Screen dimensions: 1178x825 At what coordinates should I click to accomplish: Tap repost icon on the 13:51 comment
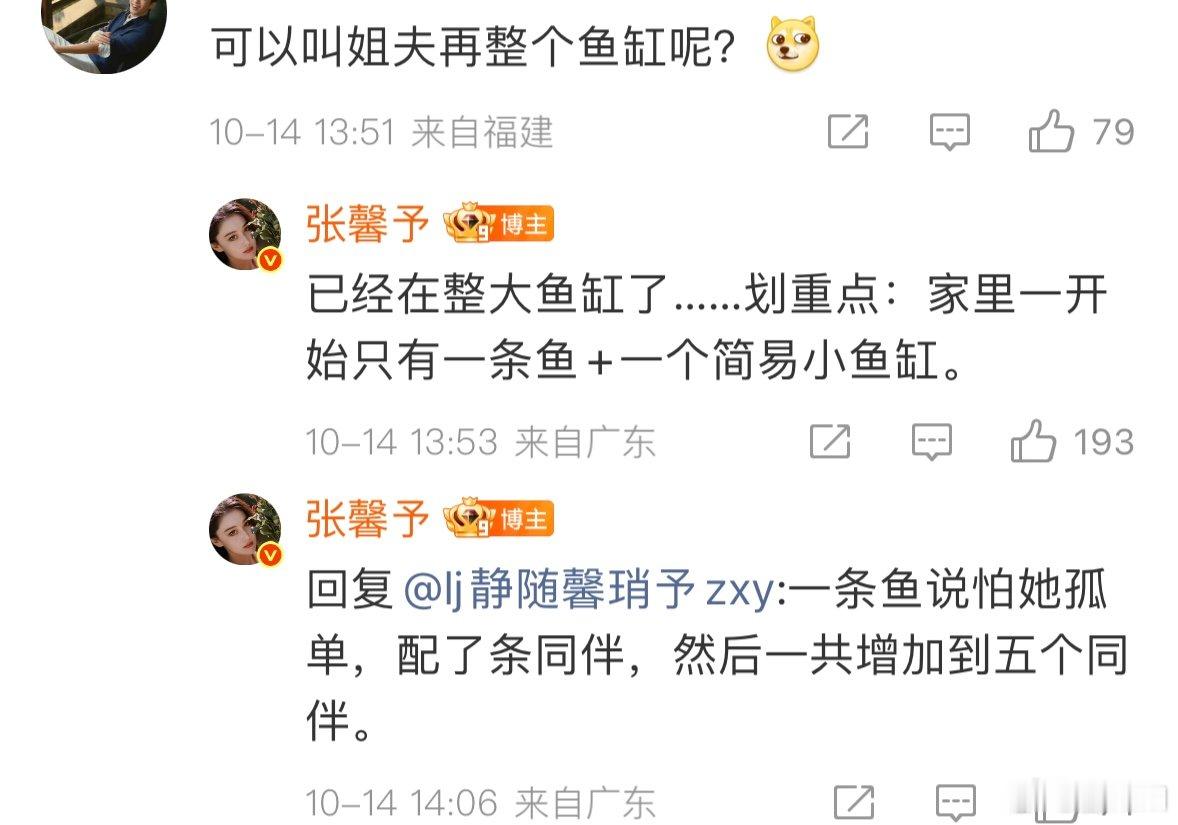tap(848, 132)
